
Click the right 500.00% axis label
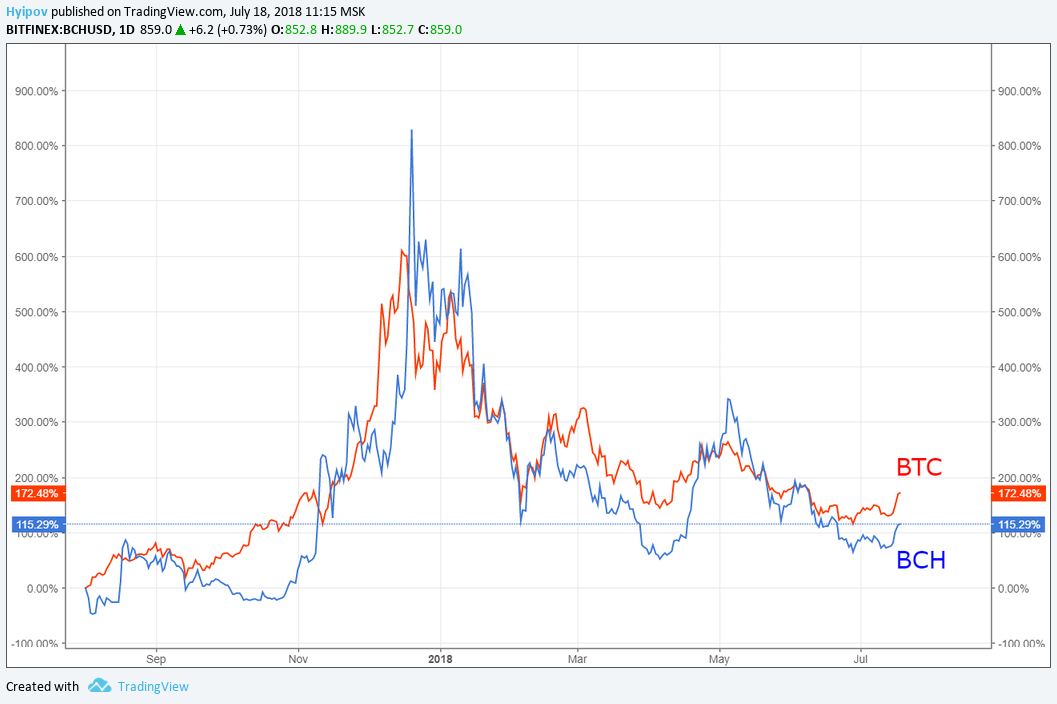1020,312
